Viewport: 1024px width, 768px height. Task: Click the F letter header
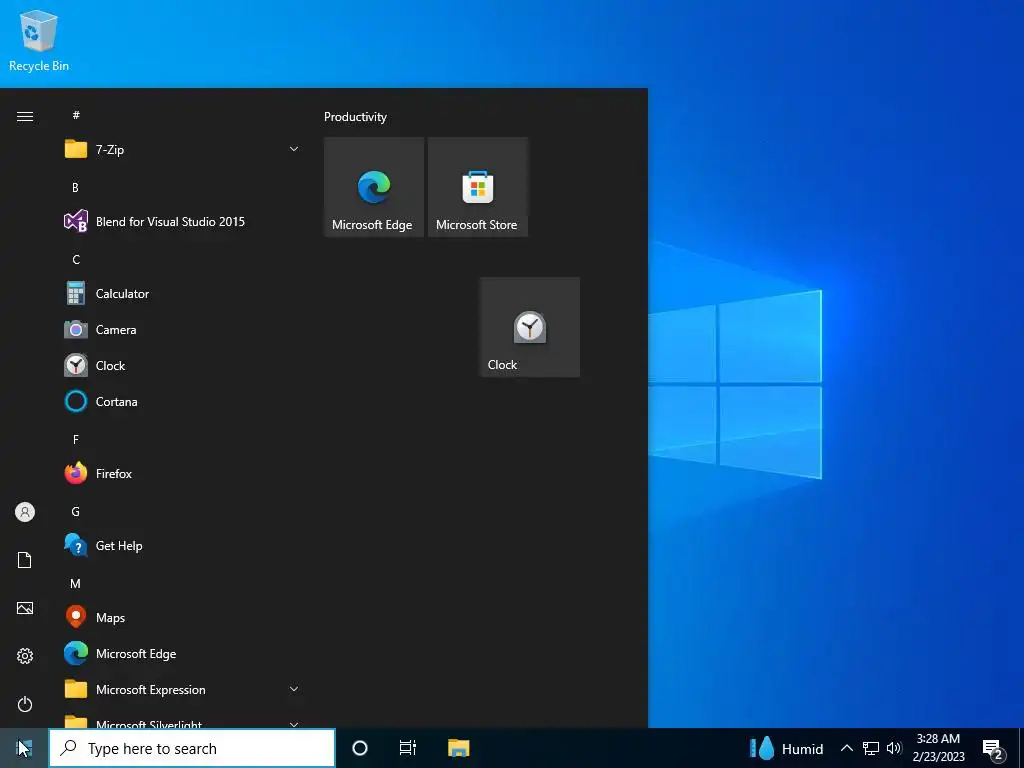coord(76,440)
